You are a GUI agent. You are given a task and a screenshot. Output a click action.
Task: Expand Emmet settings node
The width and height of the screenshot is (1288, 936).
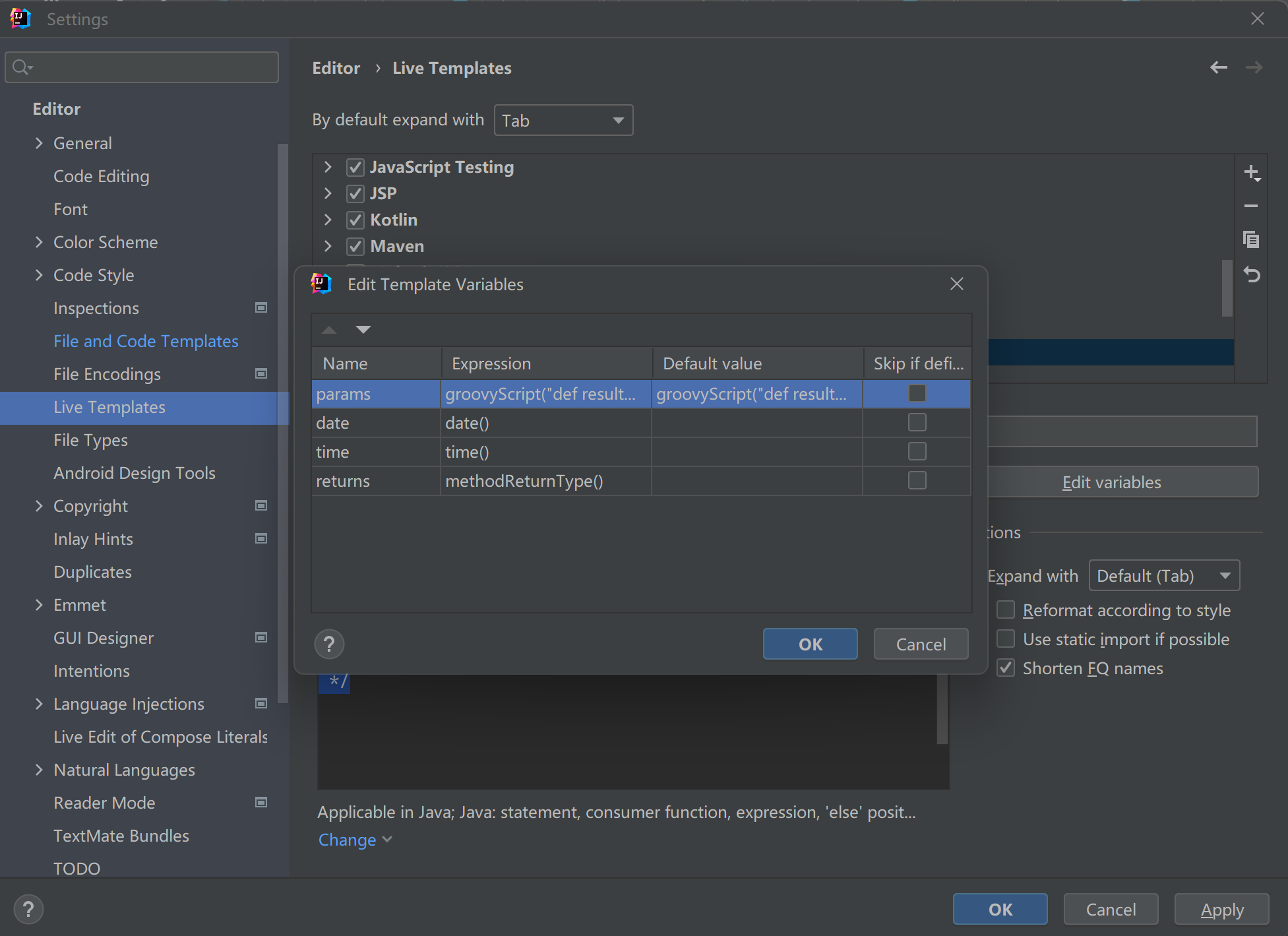39,605
